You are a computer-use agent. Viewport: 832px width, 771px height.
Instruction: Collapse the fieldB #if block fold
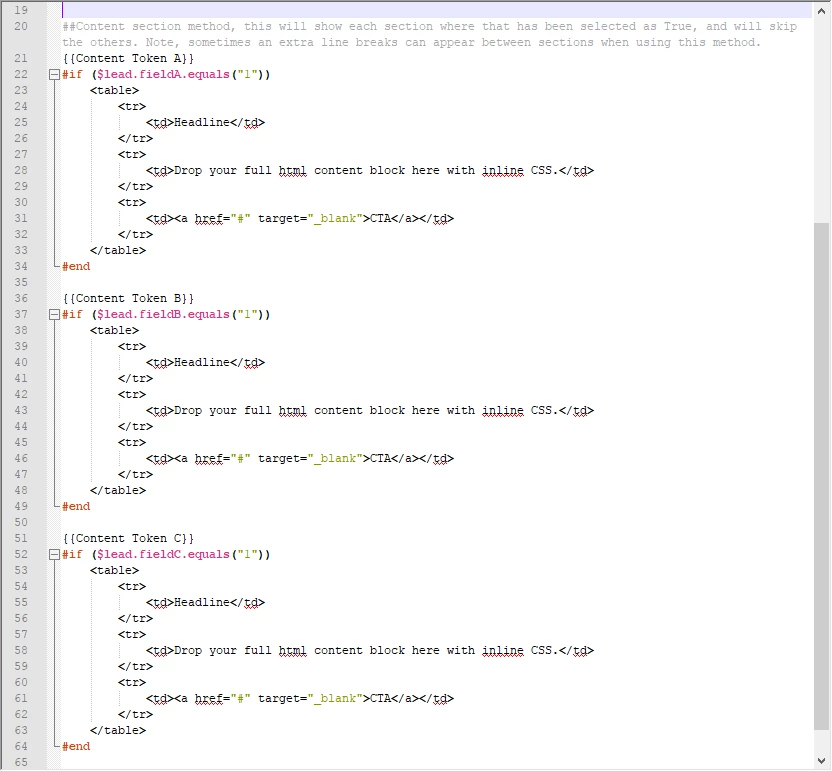point(54,315)
